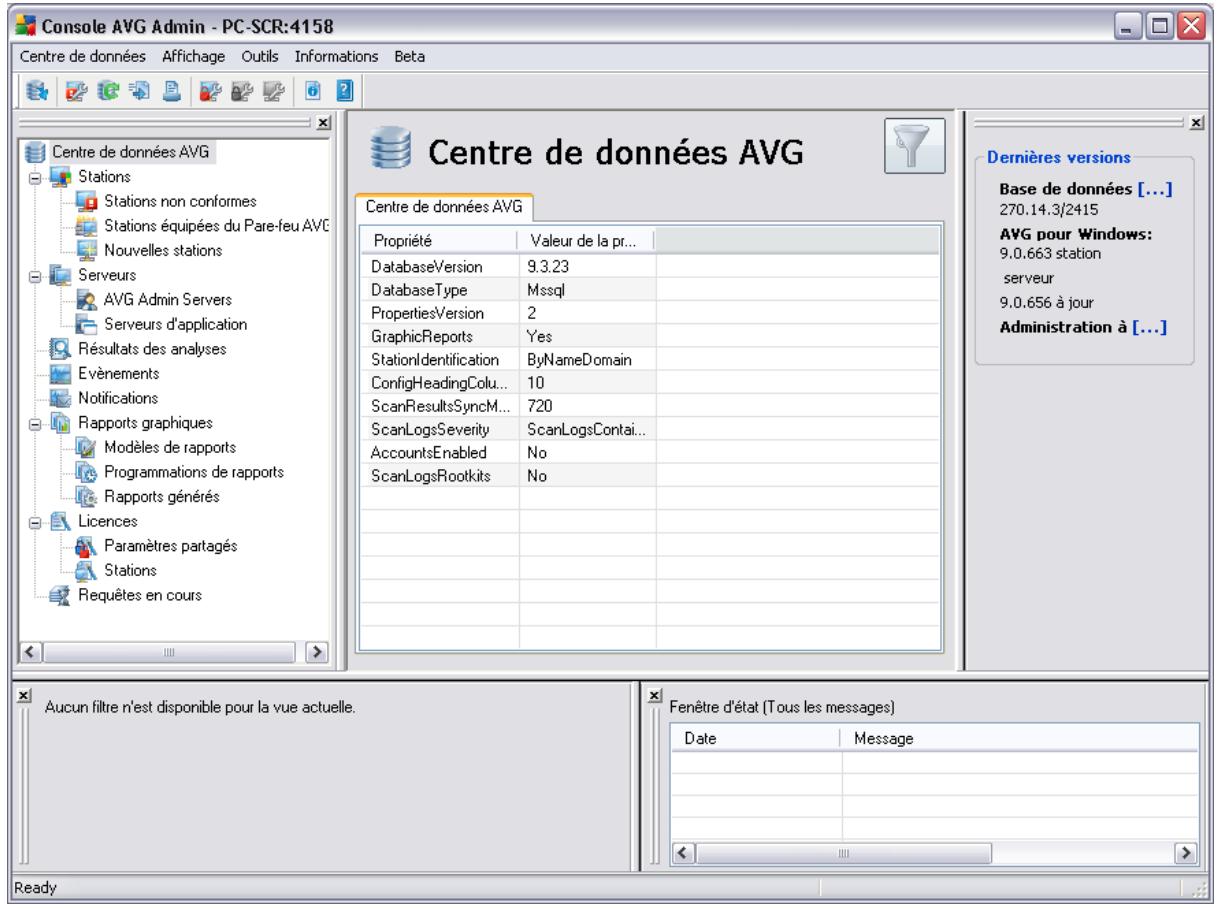Select the GraphicReports row
The image size is (1220, 909).
point(650,336)
